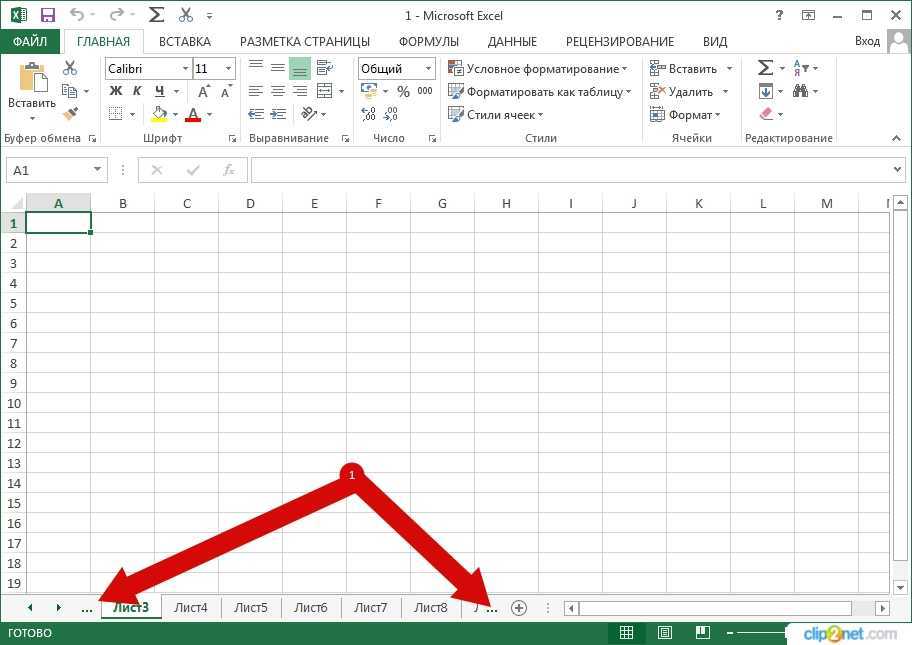Image resolution: width=912 pixels, height=645 pixels.
Task: Open Стили ячеек gallery
Action: [496, 115]
